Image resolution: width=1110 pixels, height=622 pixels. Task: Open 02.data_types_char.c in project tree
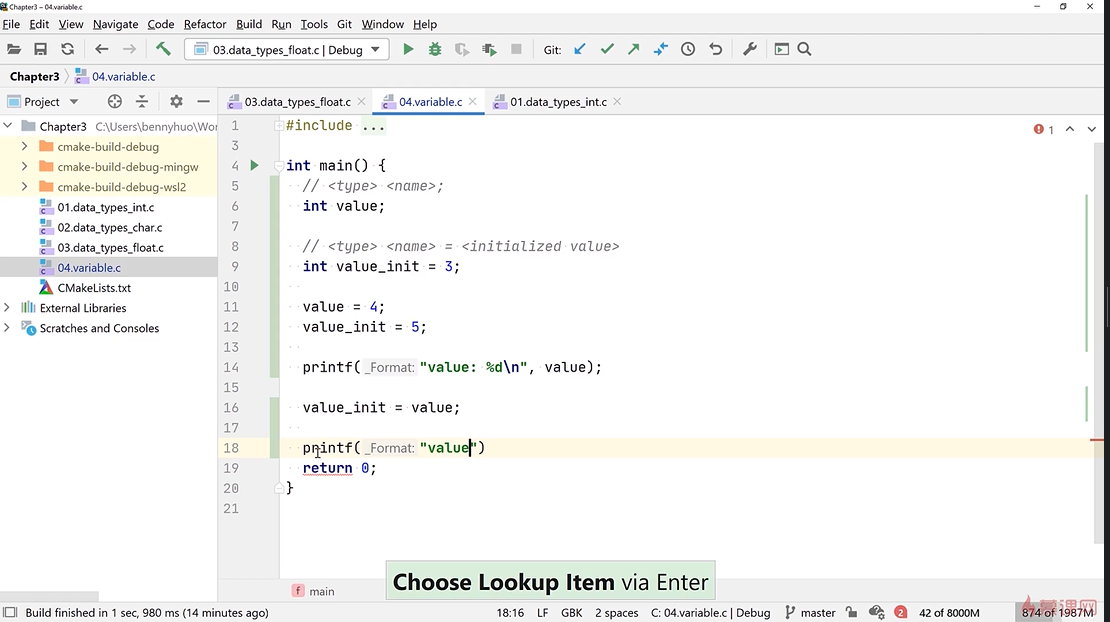[110, 228]
